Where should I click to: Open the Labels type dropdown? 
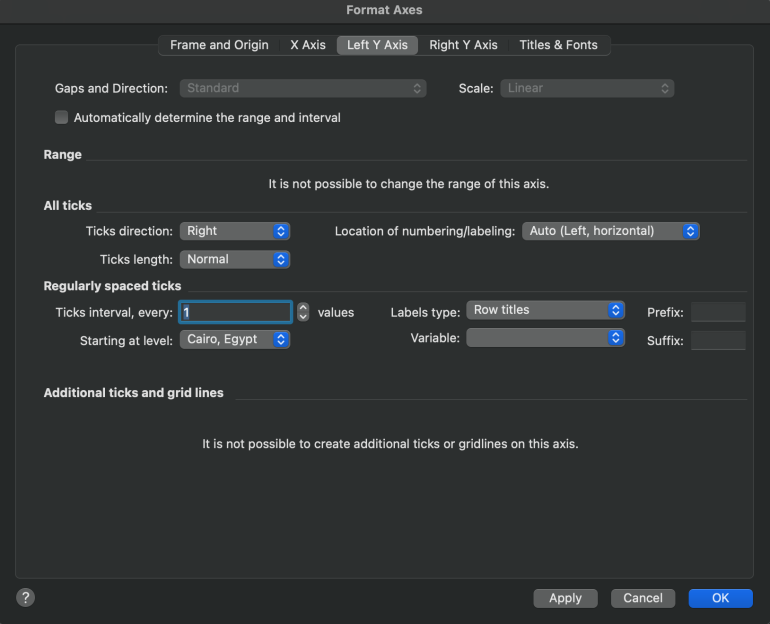(x=545, y=310)
